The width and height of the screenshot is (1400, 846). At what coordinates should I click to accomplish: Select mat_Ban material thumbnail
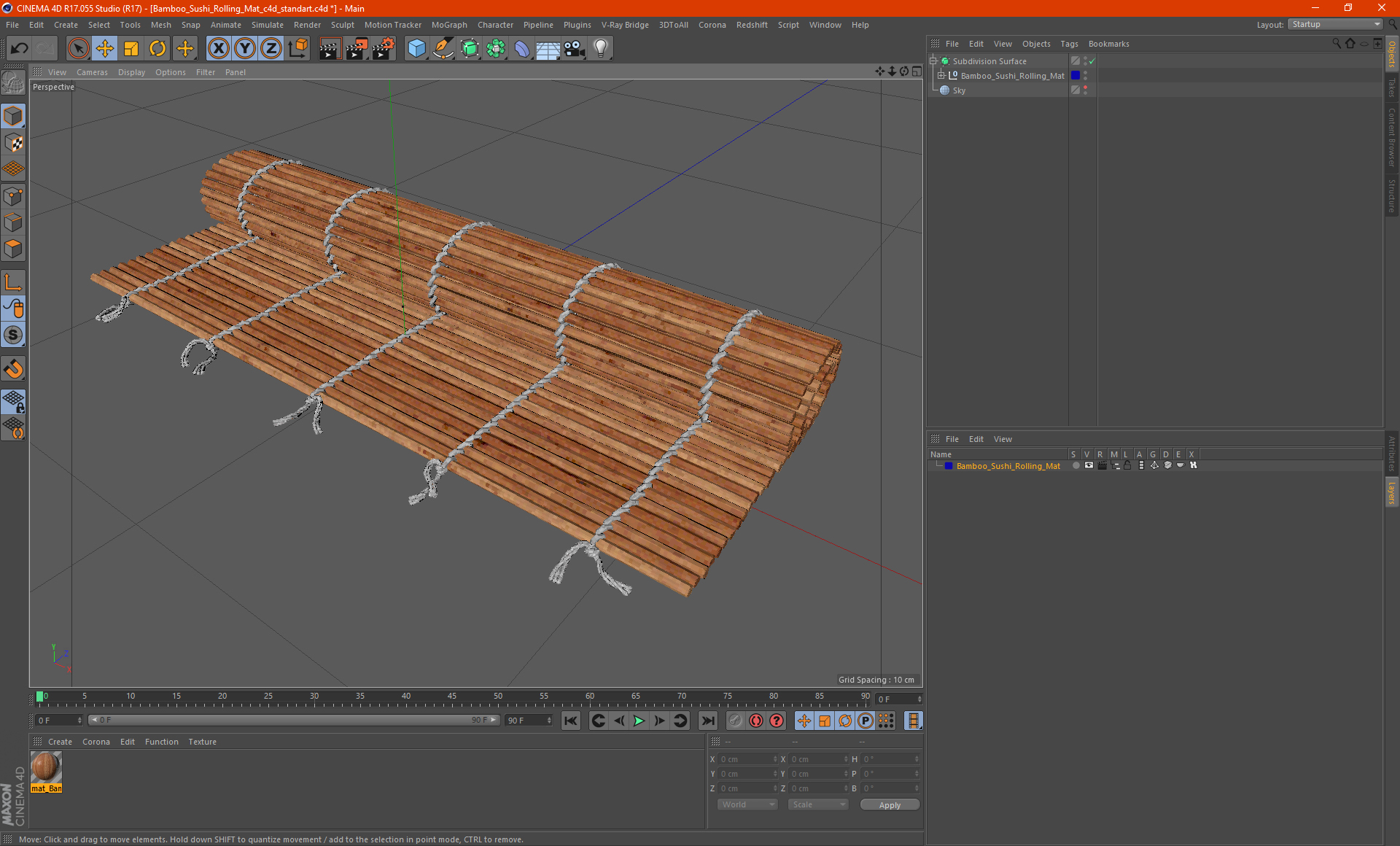(46, 768)
